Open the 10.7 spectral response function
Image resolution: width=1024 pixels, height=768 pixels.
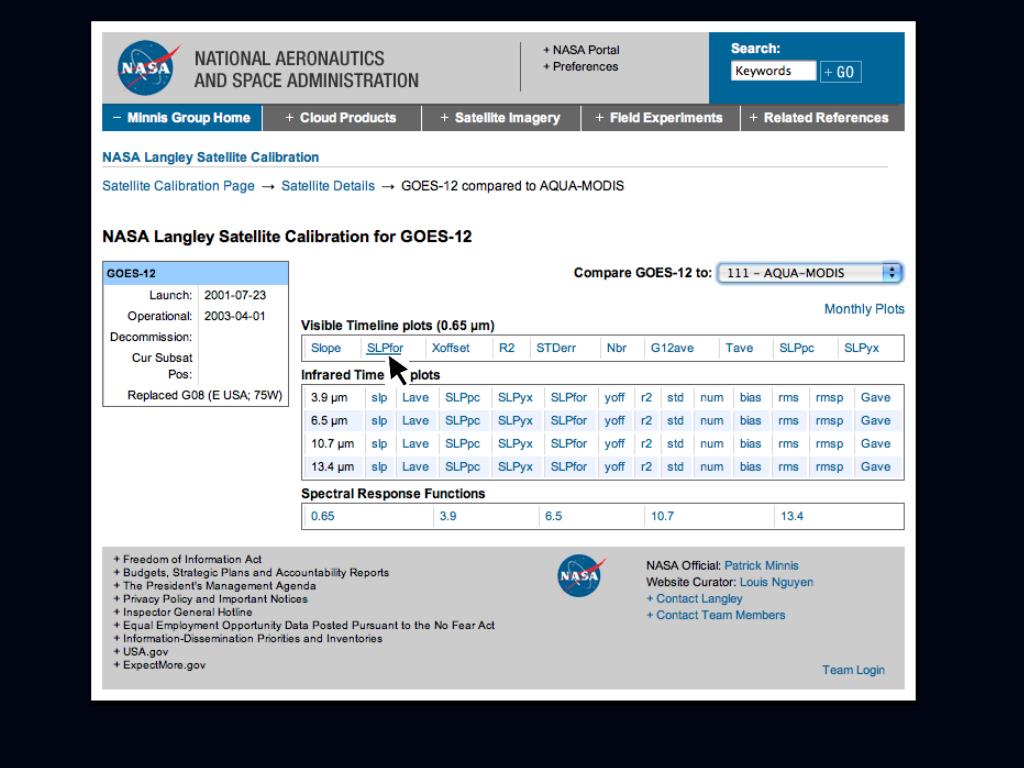(662, 516)
